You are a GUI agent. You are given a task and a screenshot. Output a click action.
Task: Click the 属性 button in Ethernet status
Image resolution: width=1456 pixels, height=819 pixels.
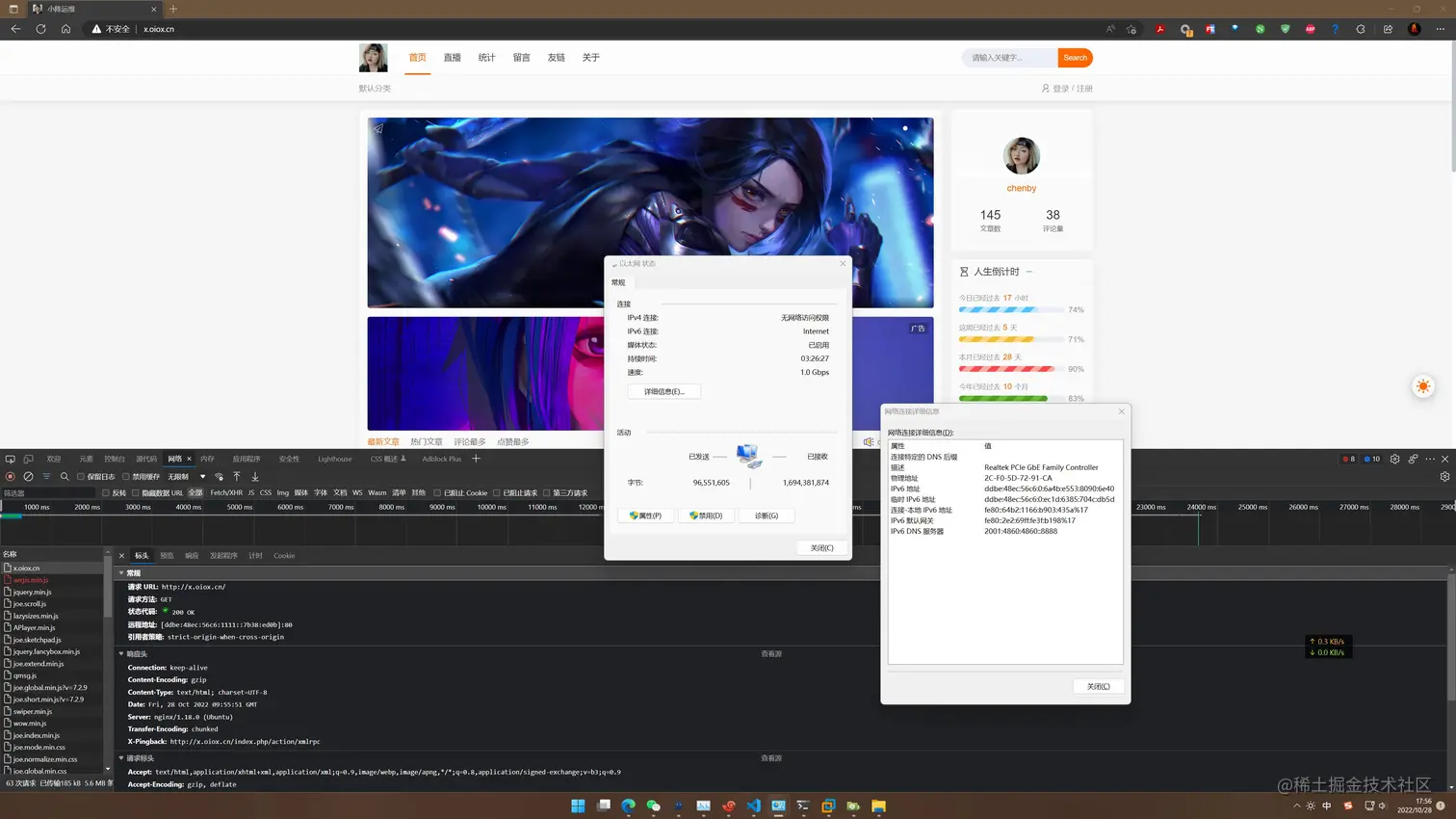(x=645, y=515)
